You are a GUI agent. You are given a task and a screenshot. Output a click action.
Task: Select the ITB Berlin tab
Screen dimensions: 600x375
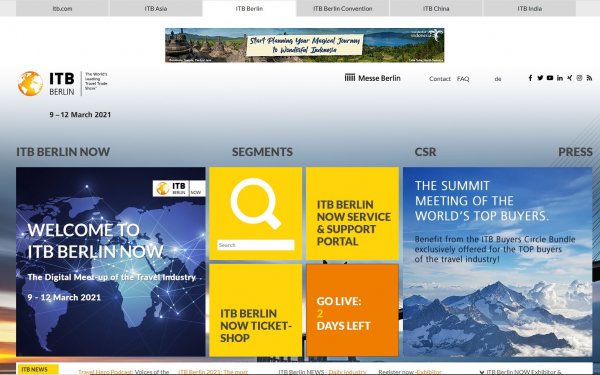[x=249, y=8]
